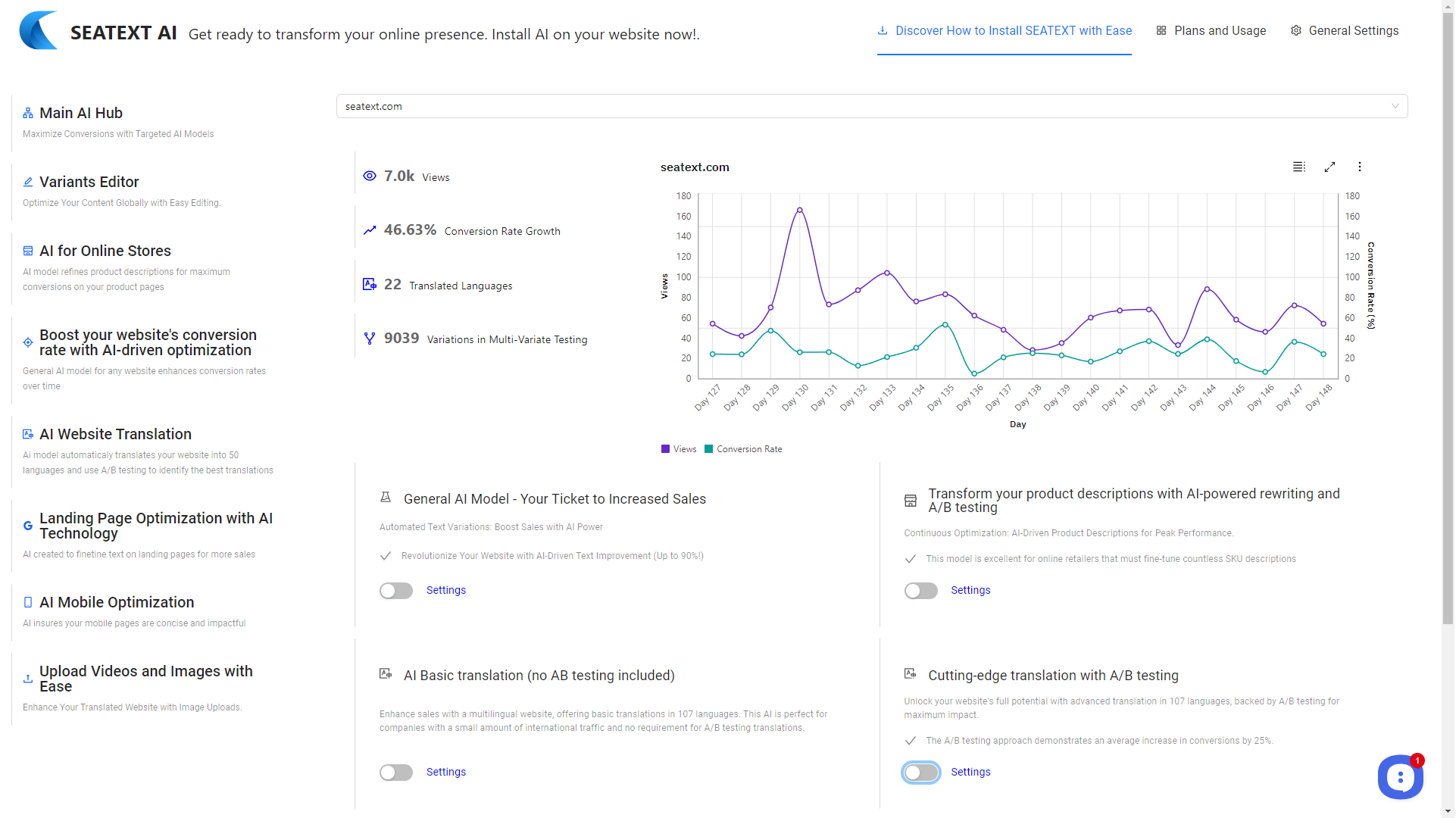Click the 22 Translated Languages stat
1456x818 pixels.
pos(438,285)
